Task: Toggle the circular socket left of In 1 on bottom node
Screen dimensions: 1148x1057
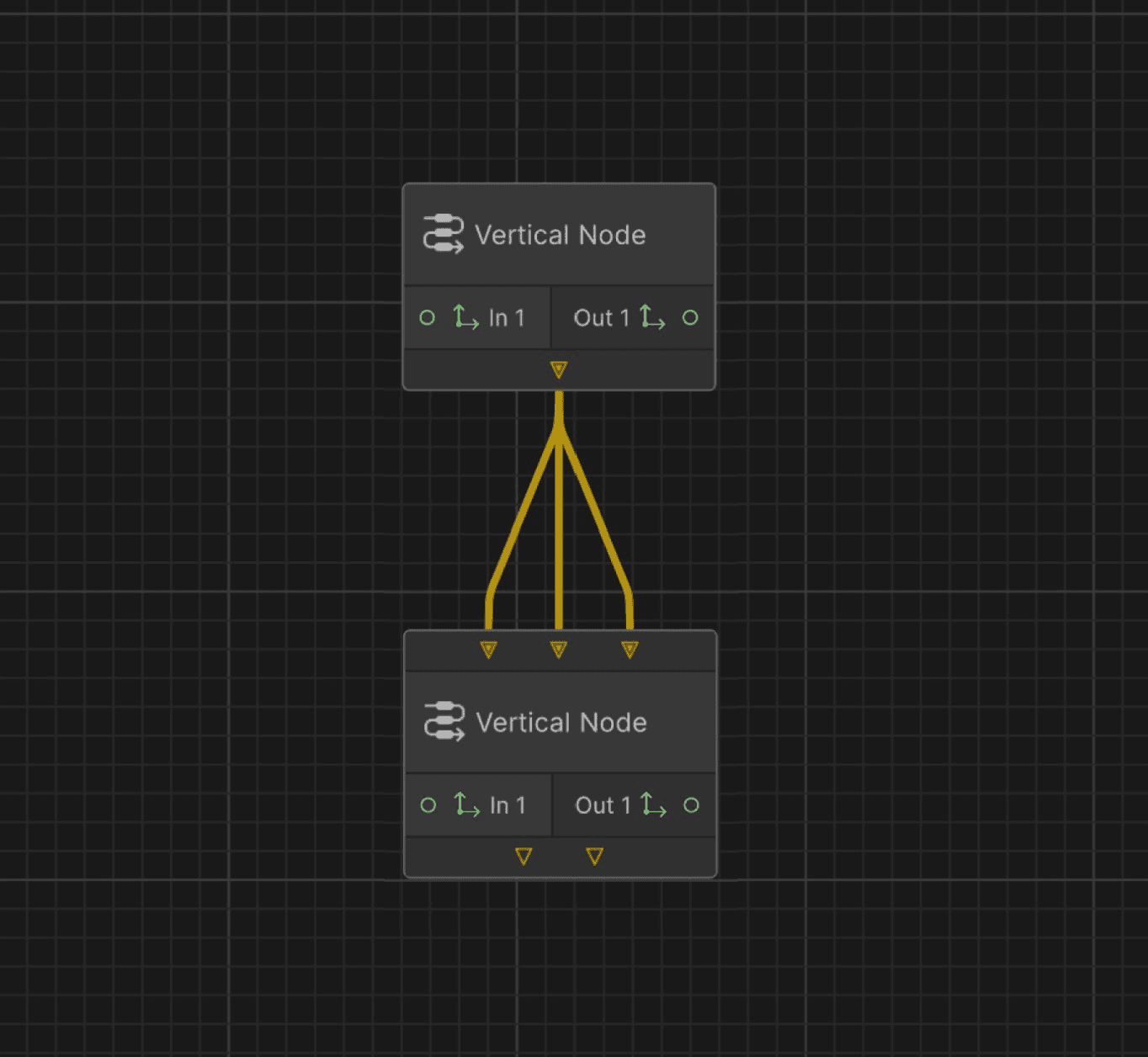Action: pyautogui.click(x=427, y=805)
